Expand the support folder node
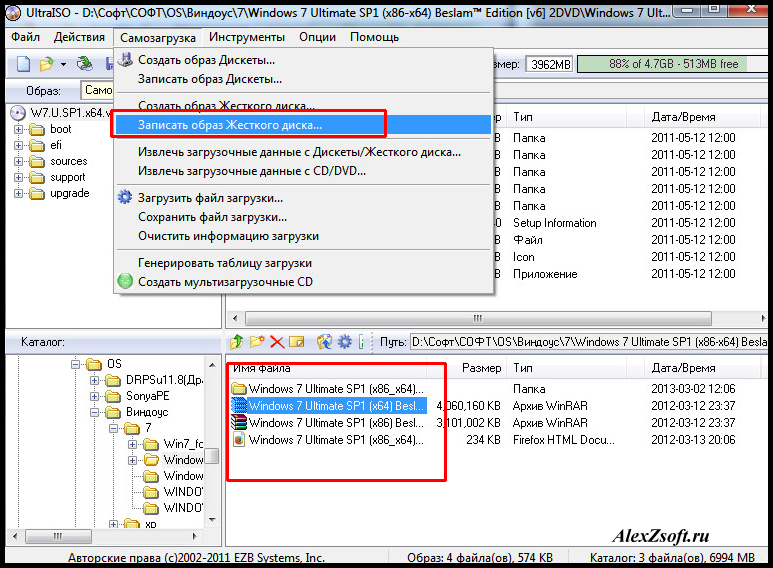Screen dimensions: 773x568 pos(18,178)
